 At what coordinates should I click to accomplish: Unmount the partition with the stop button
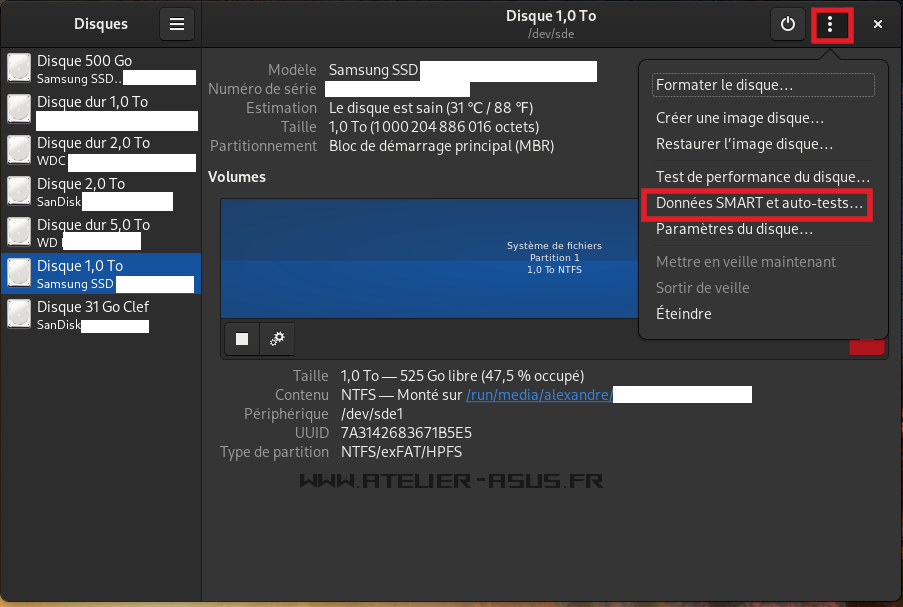pos(242,339)
